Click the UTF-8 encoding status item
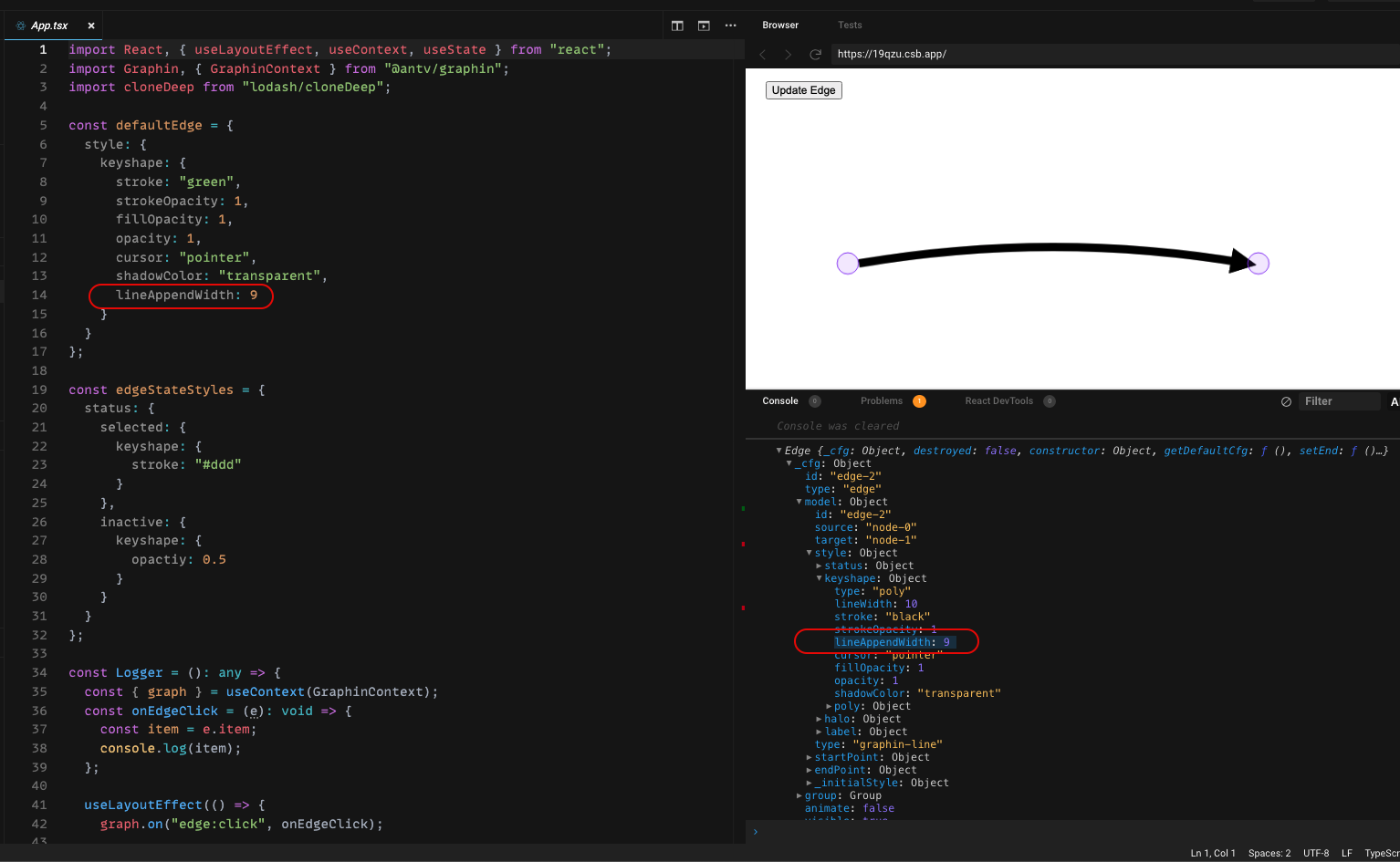Image resolution: width=1400 pixels, height=862 pixels. point(1316,853)
